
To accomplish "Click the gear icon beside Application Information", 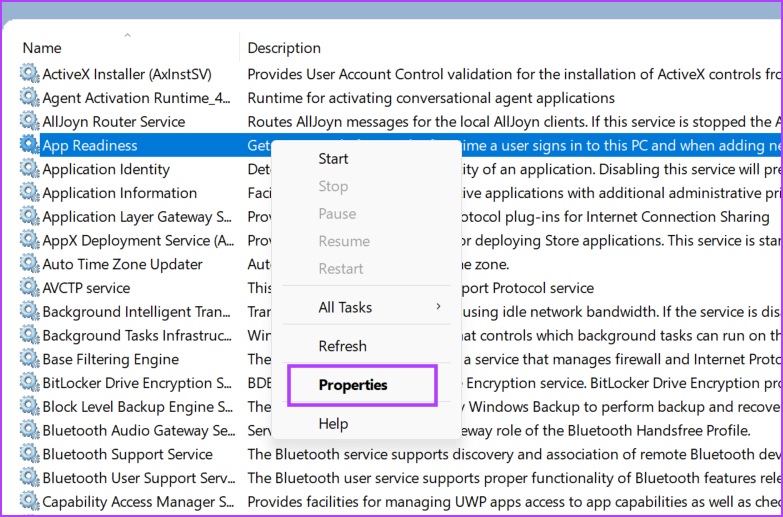I will (x=29, y=192).
